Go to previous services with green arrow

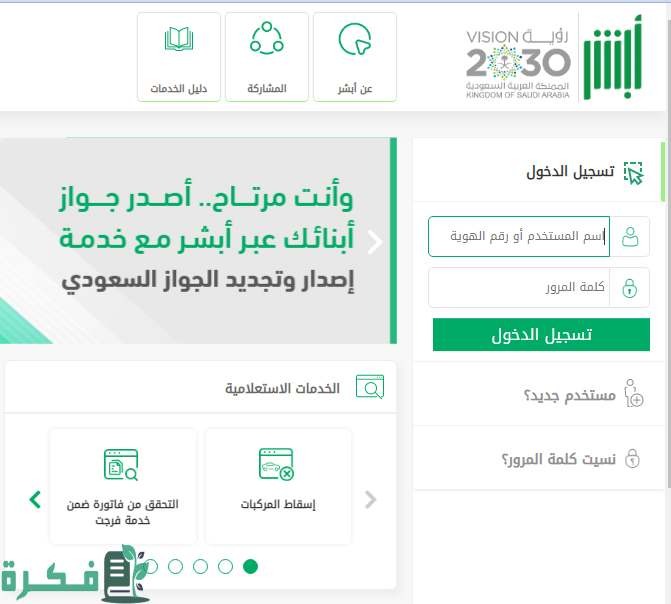pos(35,500)
